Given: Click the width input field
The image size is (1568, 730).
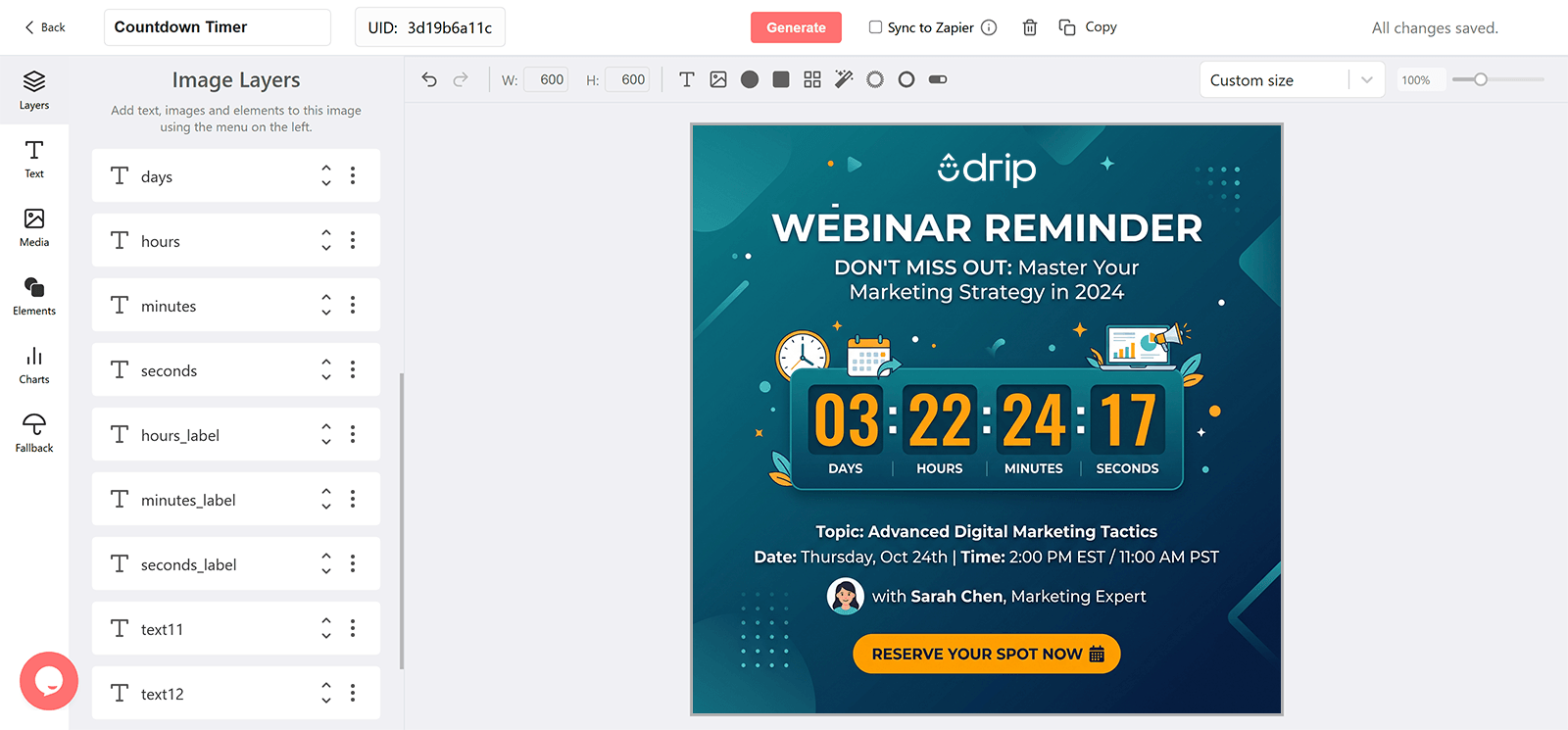Looking at the screenshot, I should [546, 79].
